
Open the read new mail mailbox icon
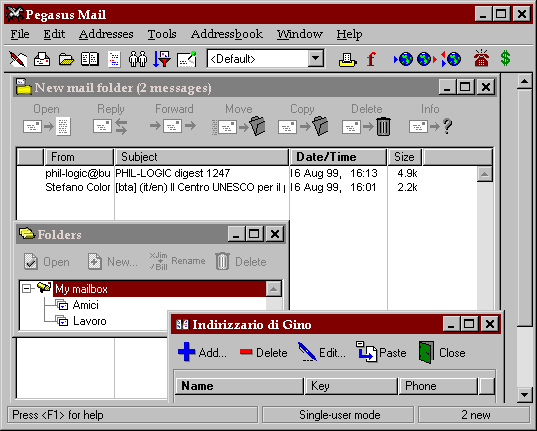(42, 59)
